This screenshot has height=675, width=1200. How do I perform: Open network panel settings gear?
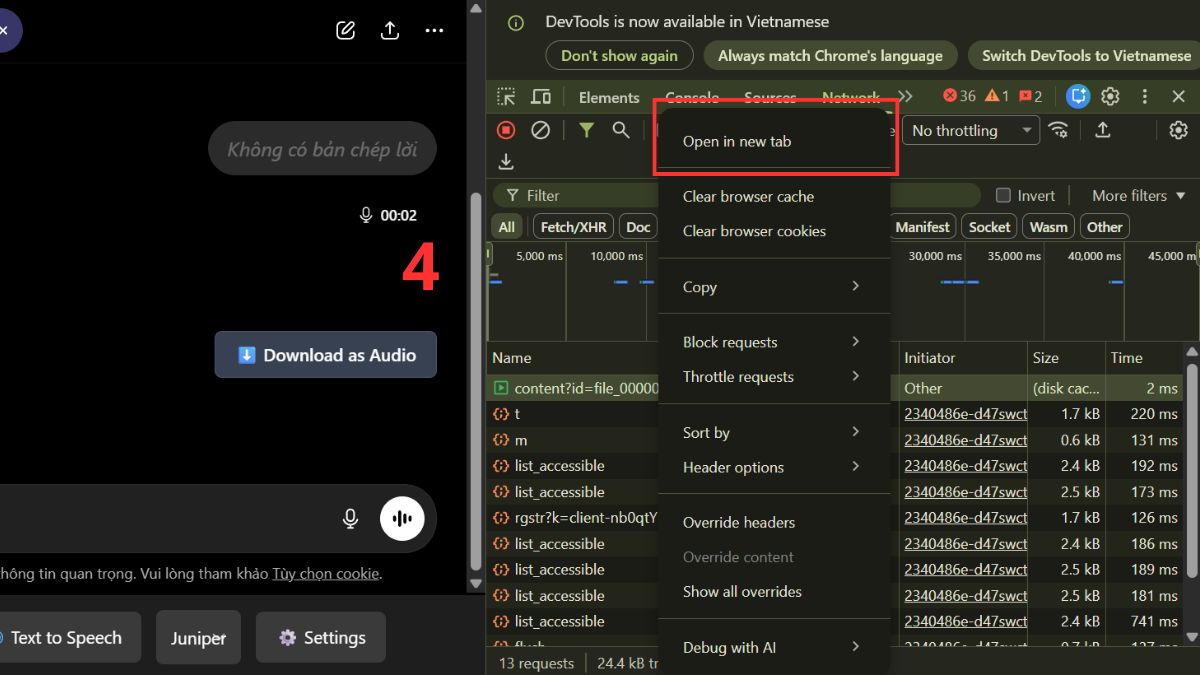1179,130
